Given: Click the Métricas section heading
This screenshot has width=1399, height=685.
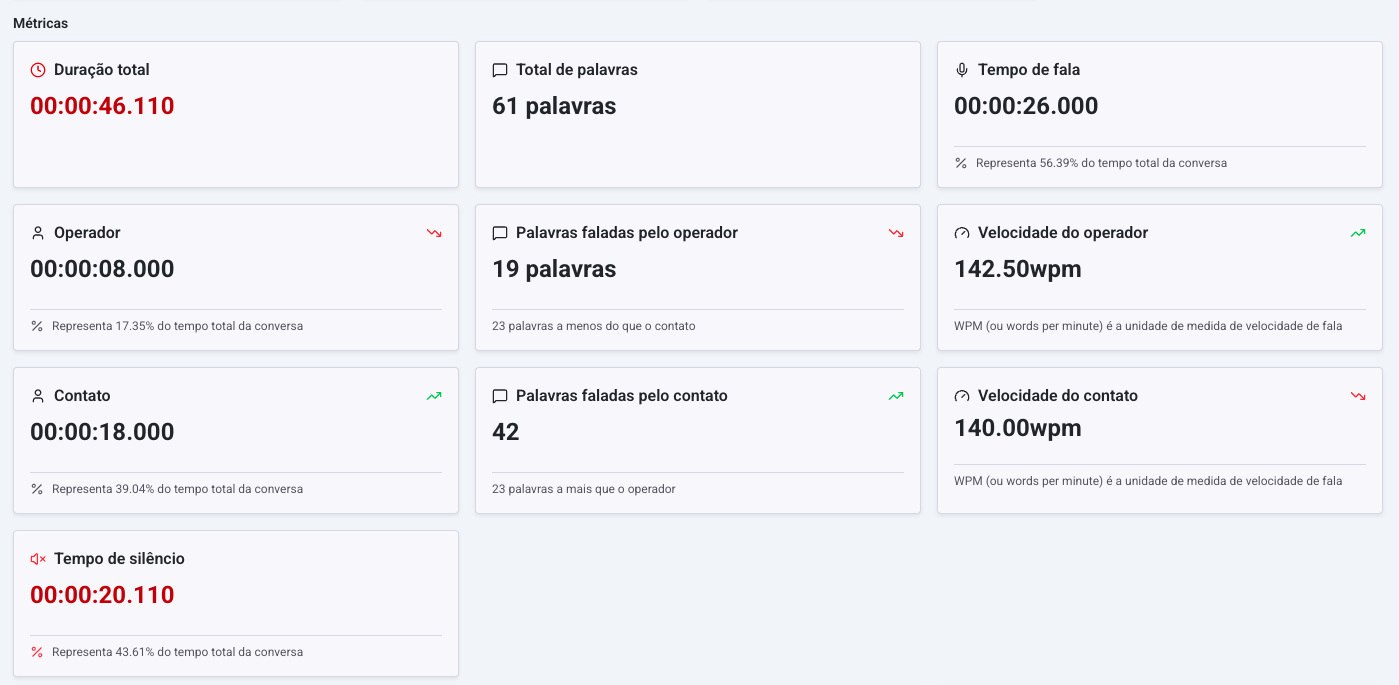Looking at the screenshot, I should coord(41,22).
